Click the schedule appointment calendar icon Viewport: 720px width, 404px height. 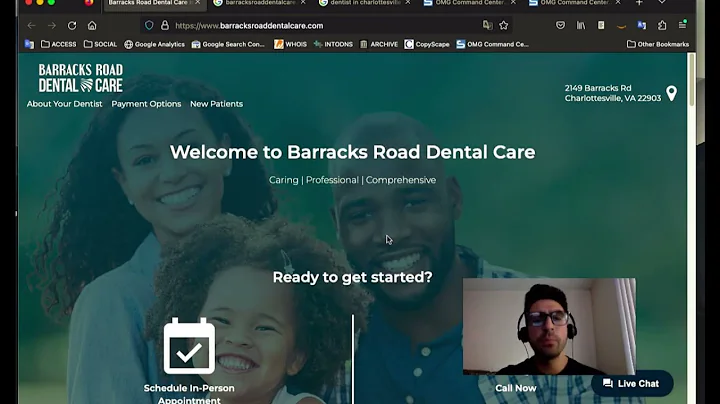(x=189, y=346)
